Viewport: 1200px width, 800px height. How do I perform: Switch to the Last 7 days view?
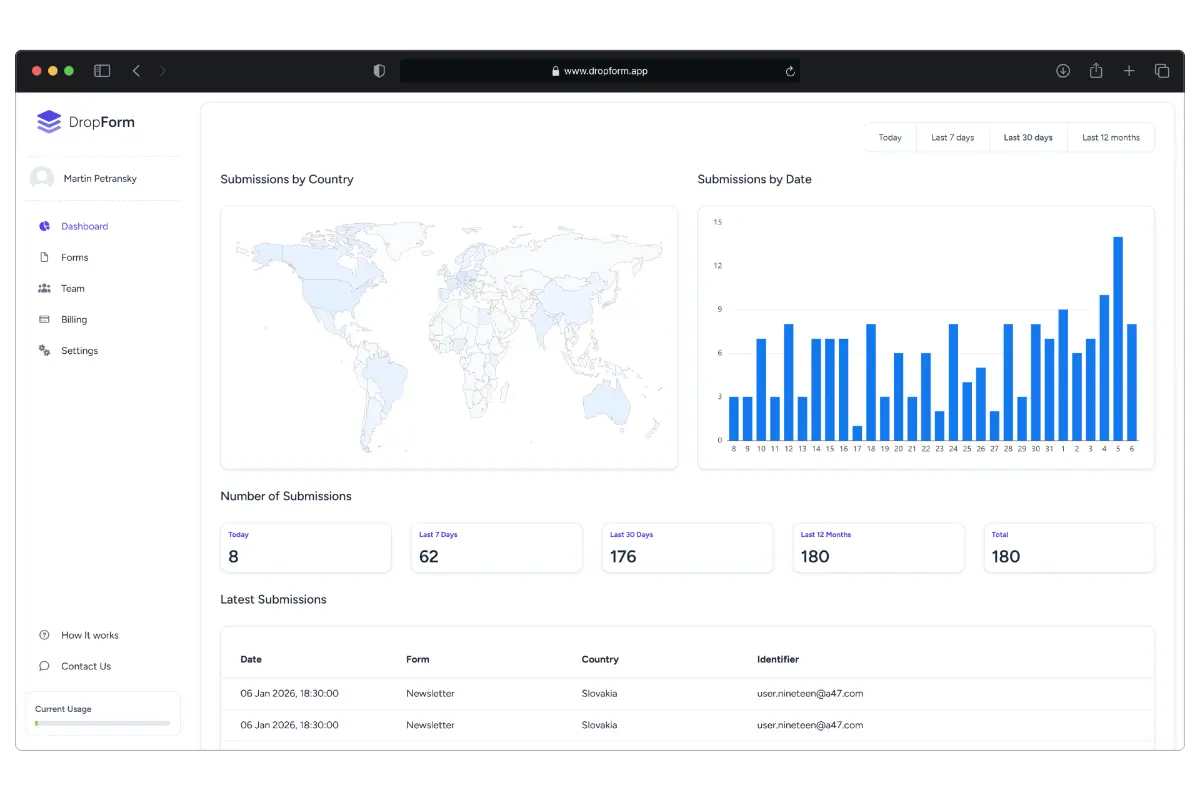click(952, 137)
